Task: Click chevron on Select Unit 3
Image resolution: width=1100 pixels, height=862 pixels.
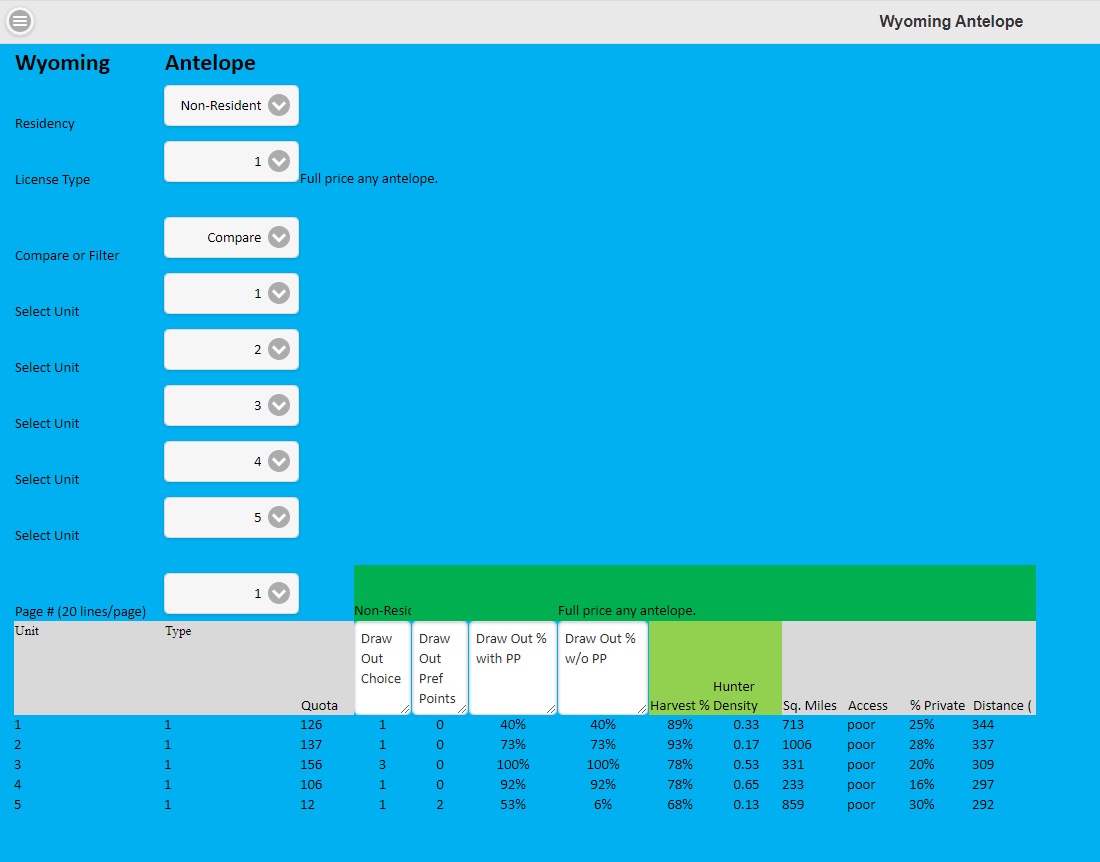Action: [279, 406]
